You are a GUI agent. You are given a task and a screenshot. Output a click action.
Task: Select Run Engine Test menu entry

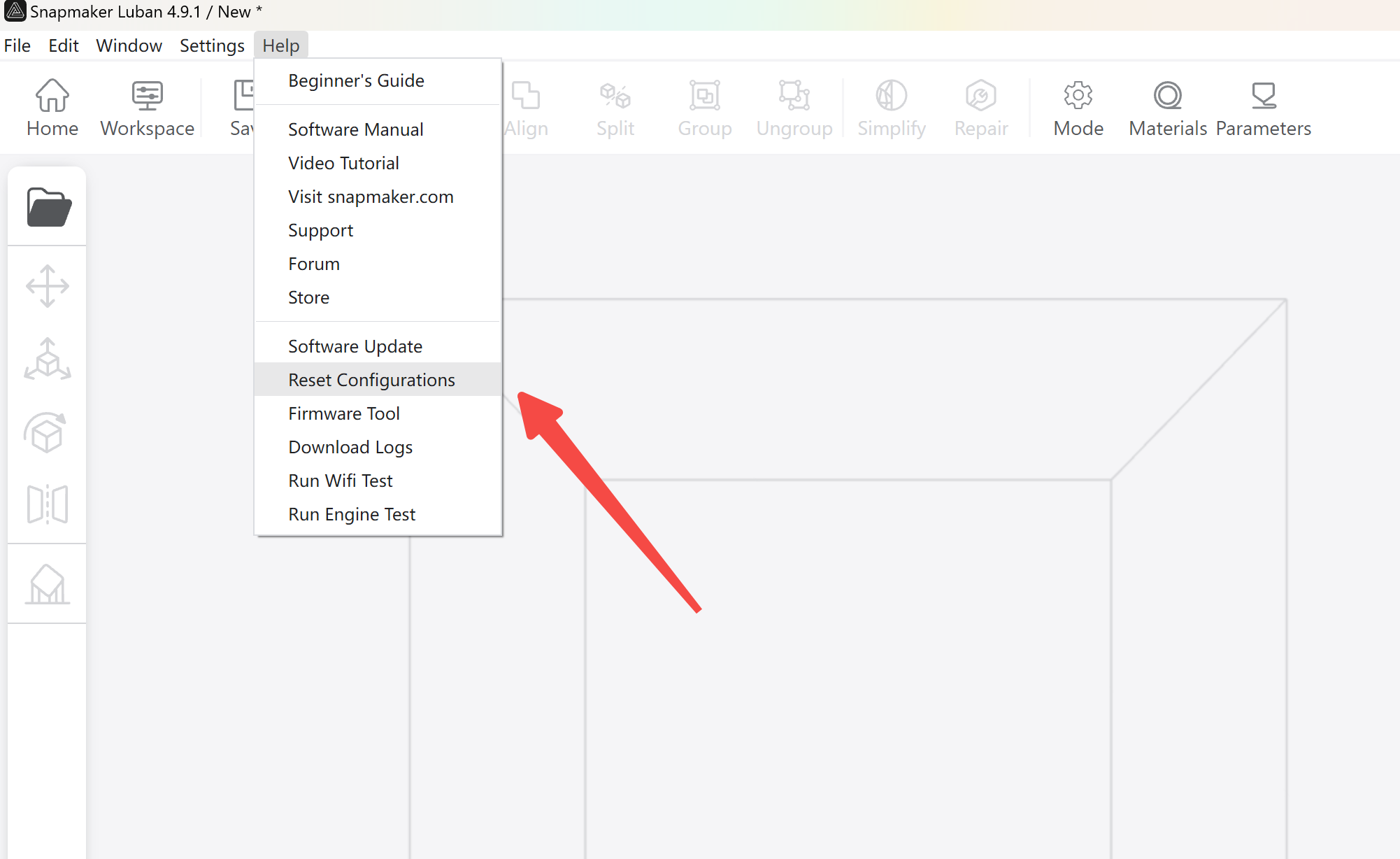tap(378, 514)
